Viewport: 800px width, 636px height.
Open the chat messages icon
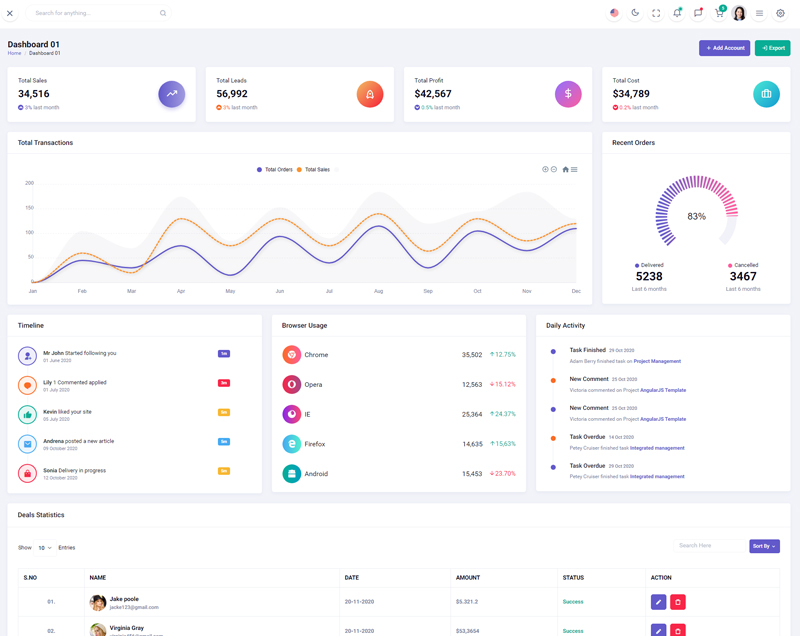698,13
